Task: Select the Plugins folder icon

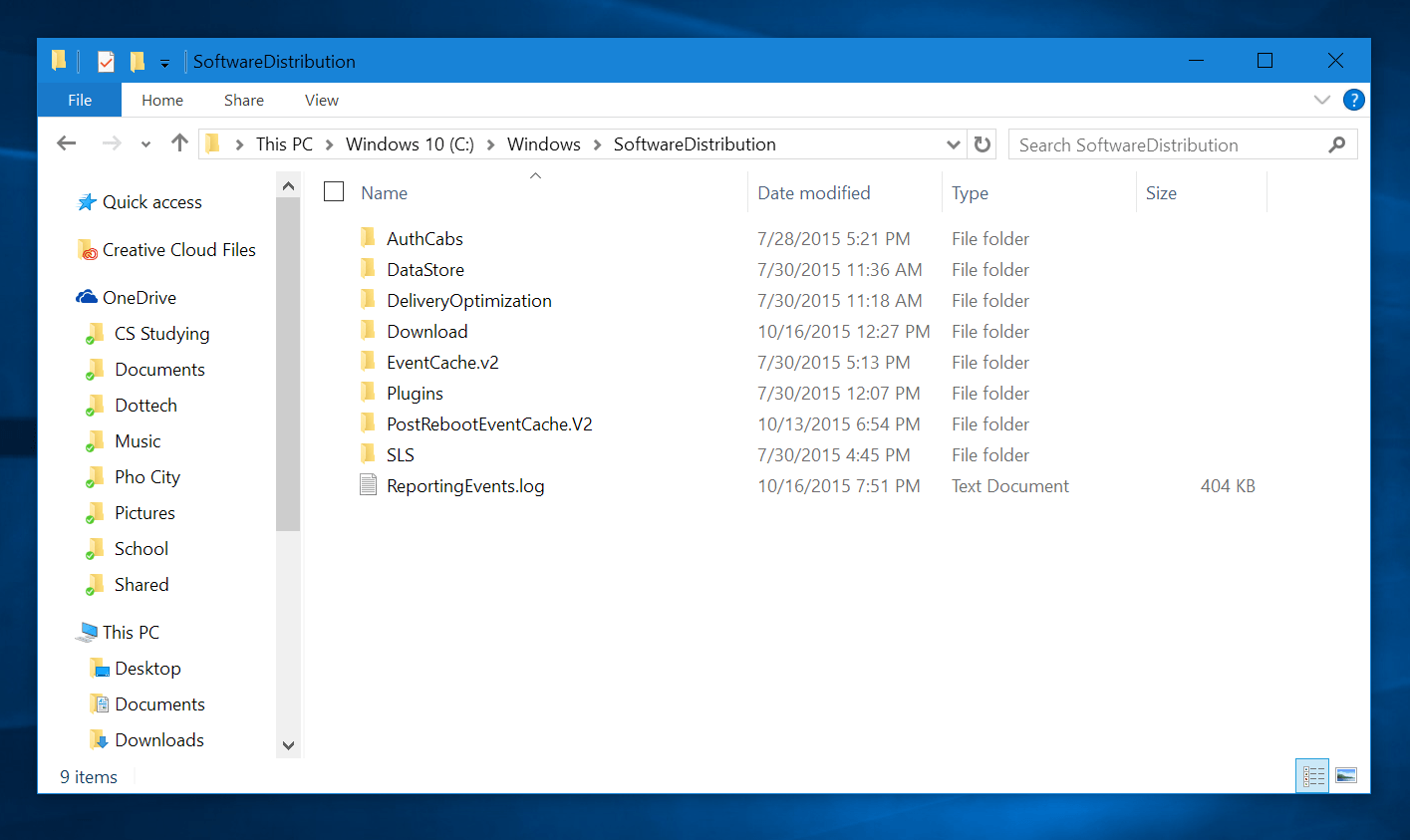Action: 368,392
